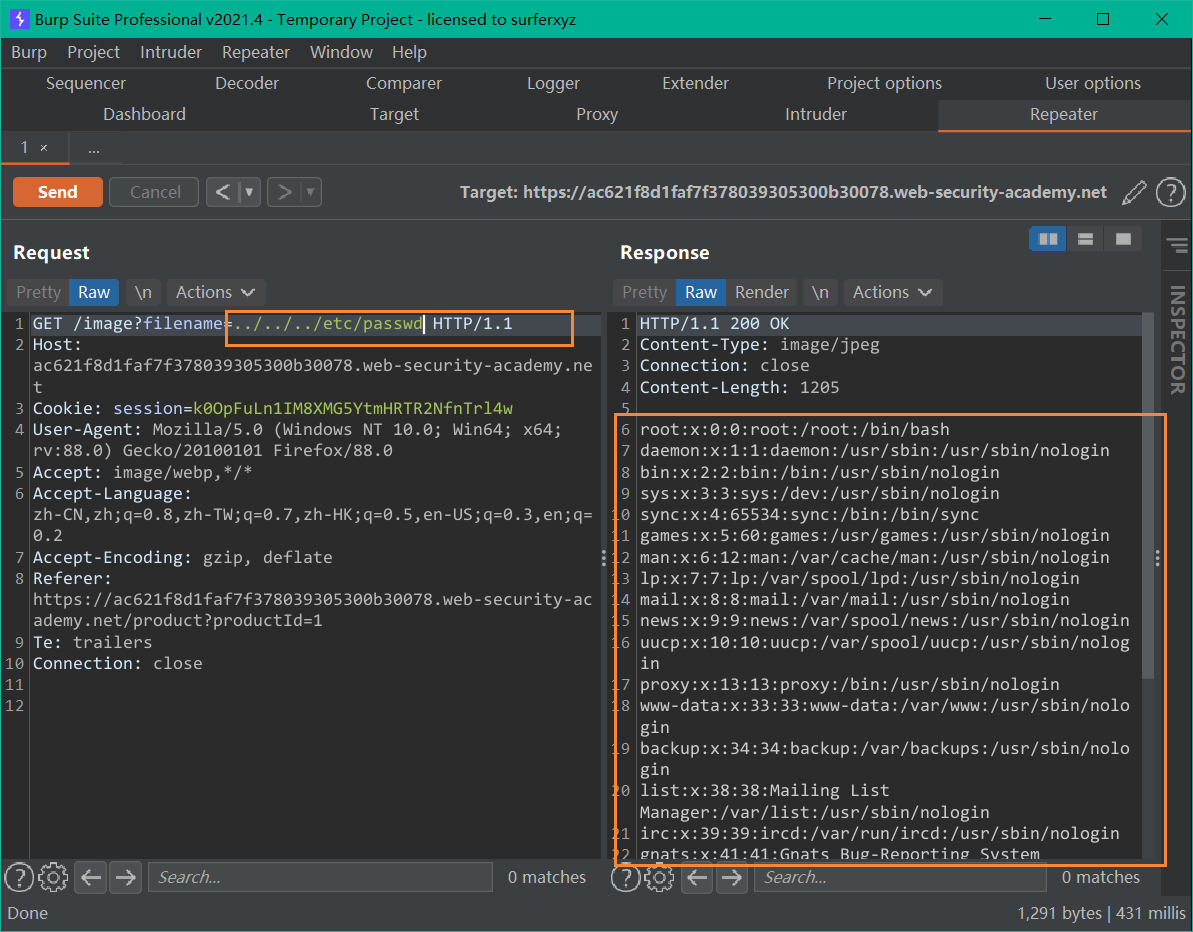
Task: Switch Response view to Render
Action: click(762, 292)
